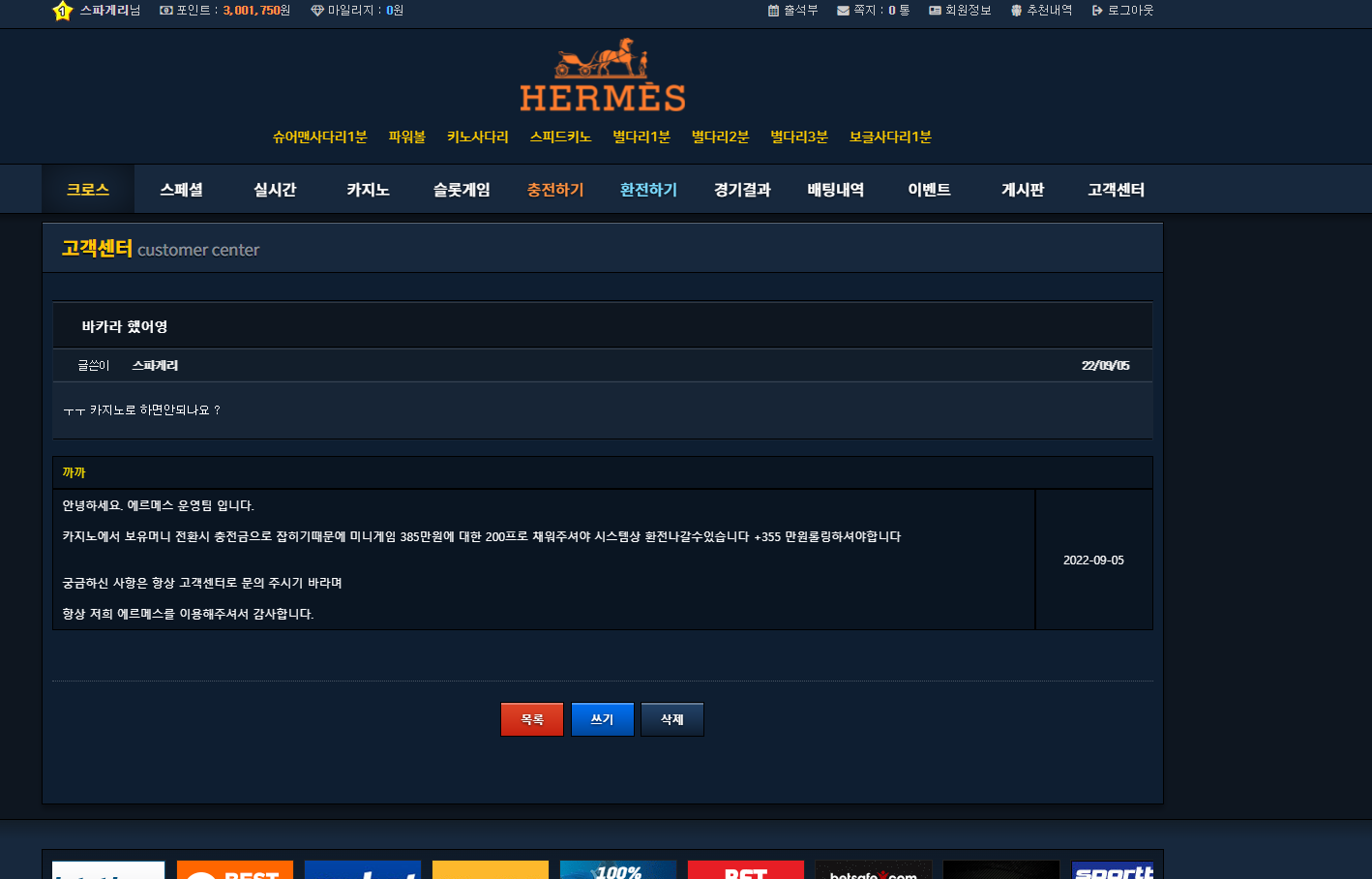Screen dimensions: 1372x879
Task: Open 슈어맨사다리1분 mini game
Action: click(320, 137)
